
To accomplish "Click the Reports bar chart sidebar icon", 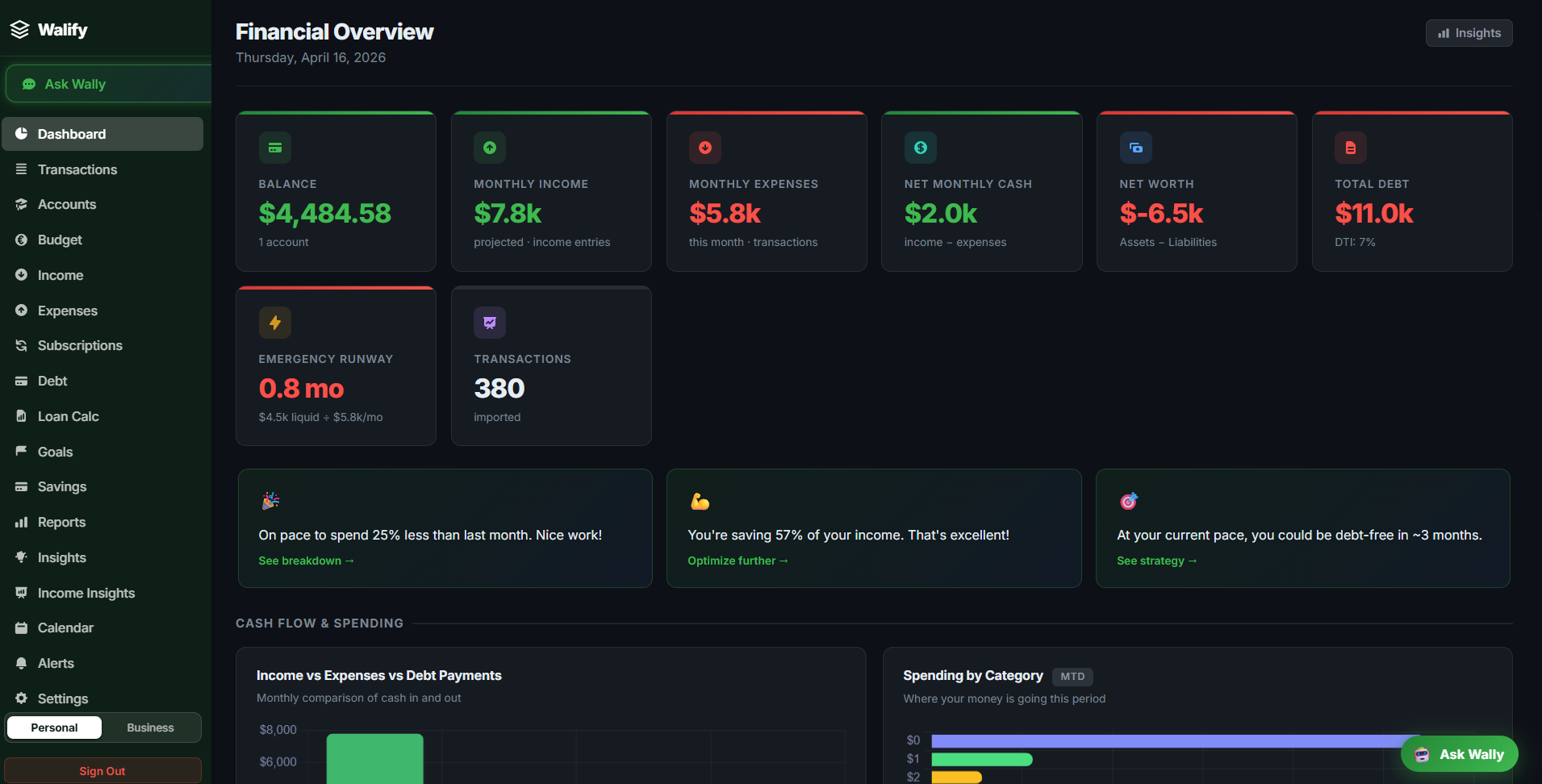I will coord(22,522).
